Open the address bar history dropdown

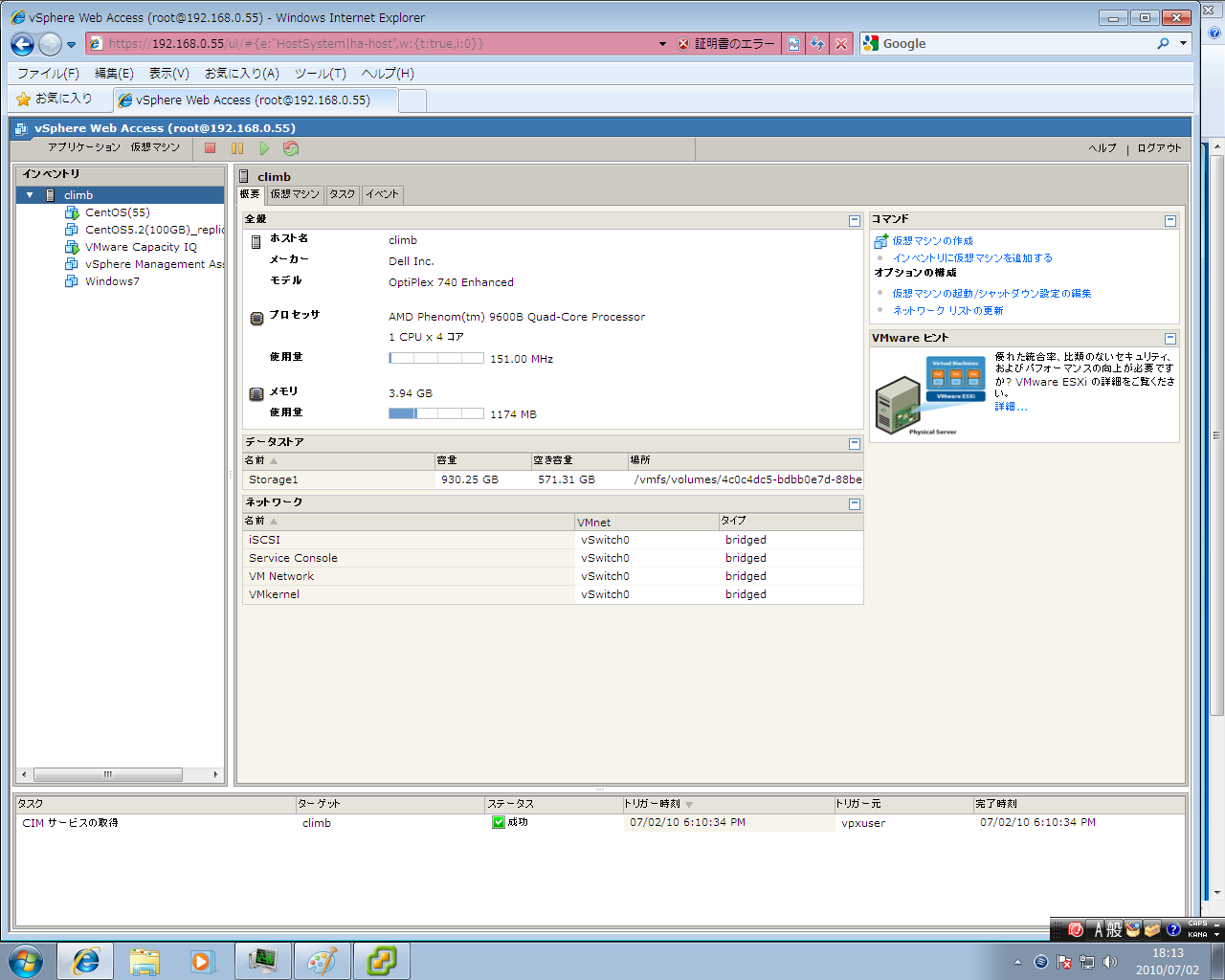click(x=662, y=44)
